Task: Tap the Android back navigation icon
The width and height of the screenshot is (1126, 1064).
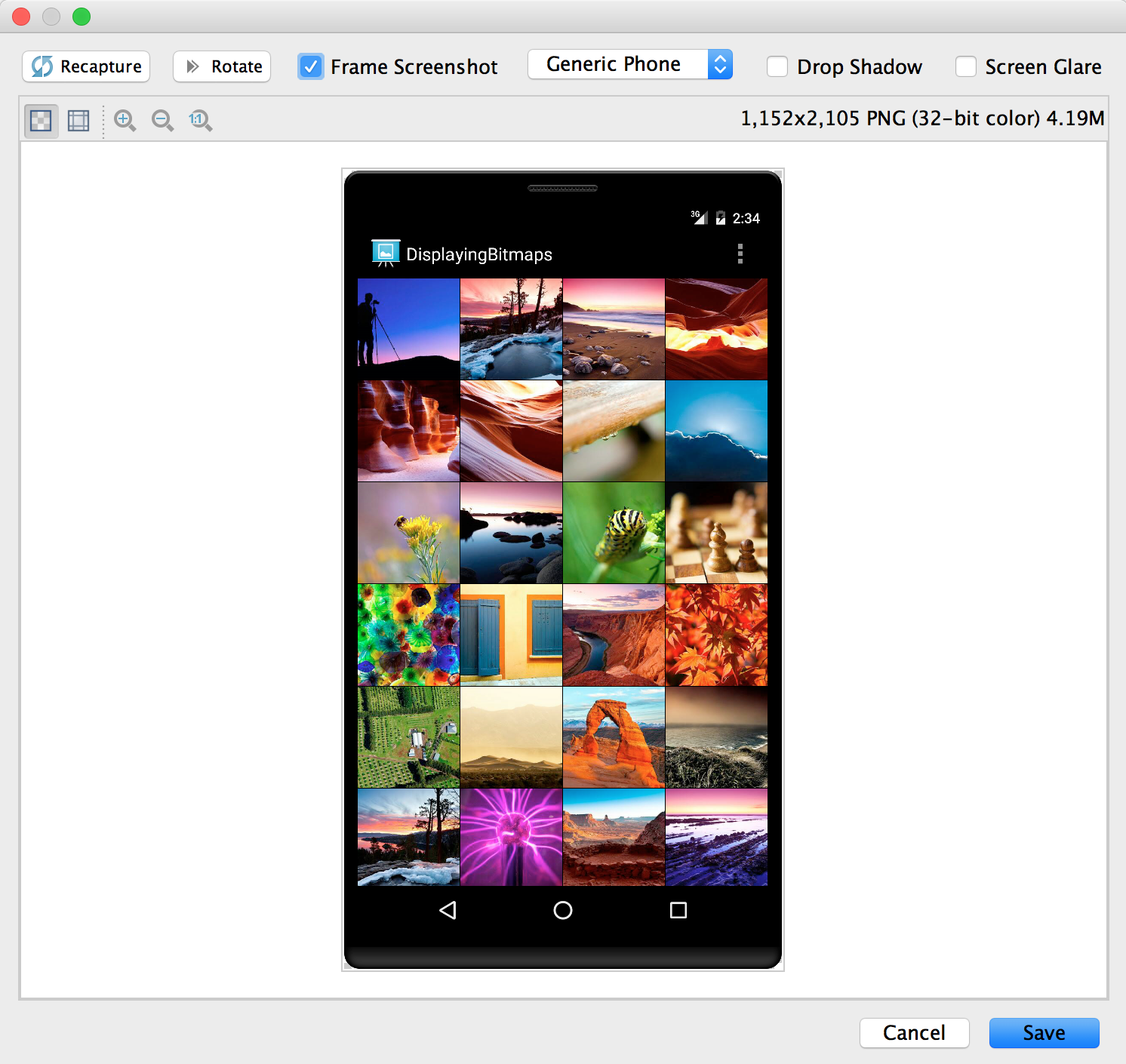Action: pos(448,910)
